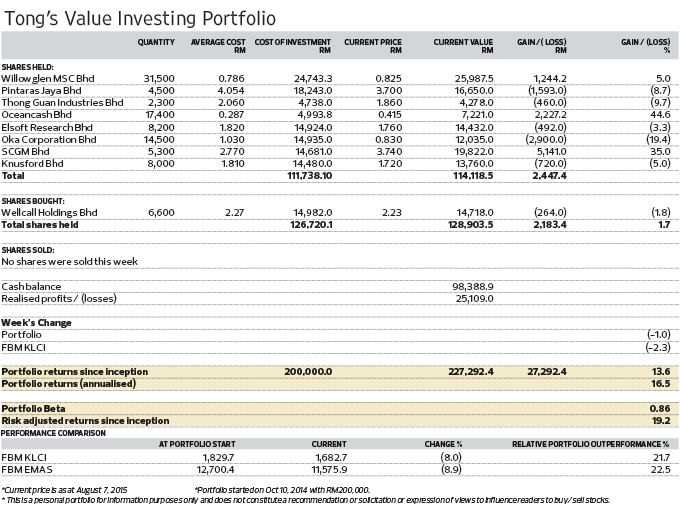This screenshot has width=680, height=512.
Task: Select Knusford Bhd stock name
Action: 32,164
